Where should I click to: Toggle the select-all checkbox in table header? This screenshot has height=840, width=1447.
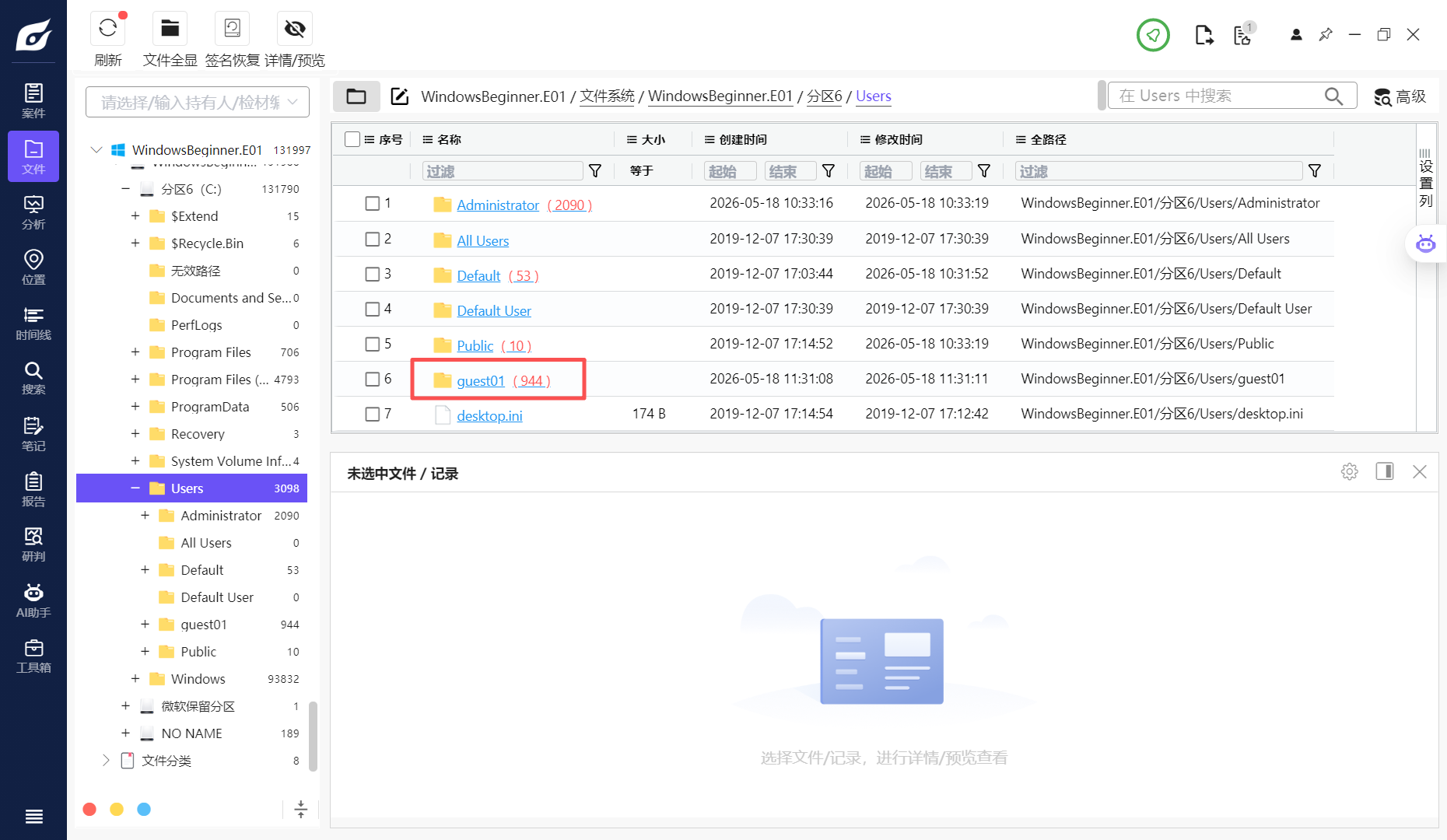point(352,139)
